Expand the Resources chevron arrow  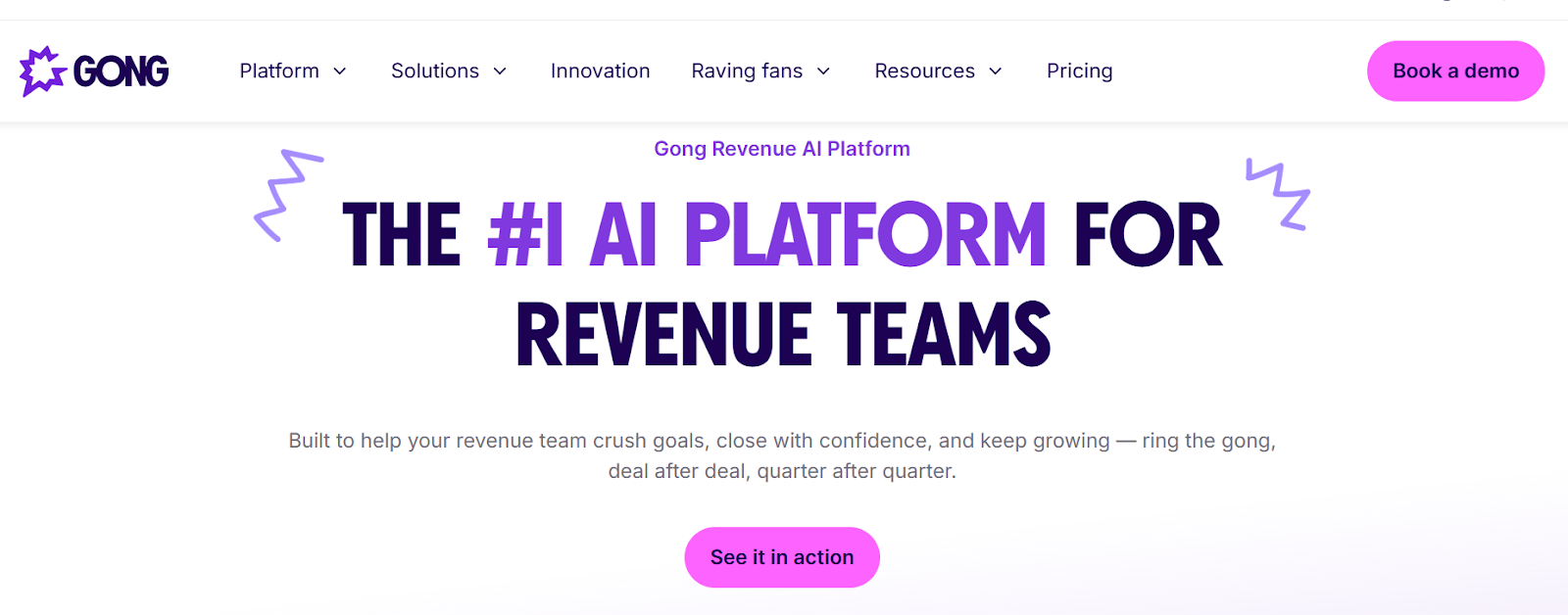pyautogui.click(x=996, y=71)
